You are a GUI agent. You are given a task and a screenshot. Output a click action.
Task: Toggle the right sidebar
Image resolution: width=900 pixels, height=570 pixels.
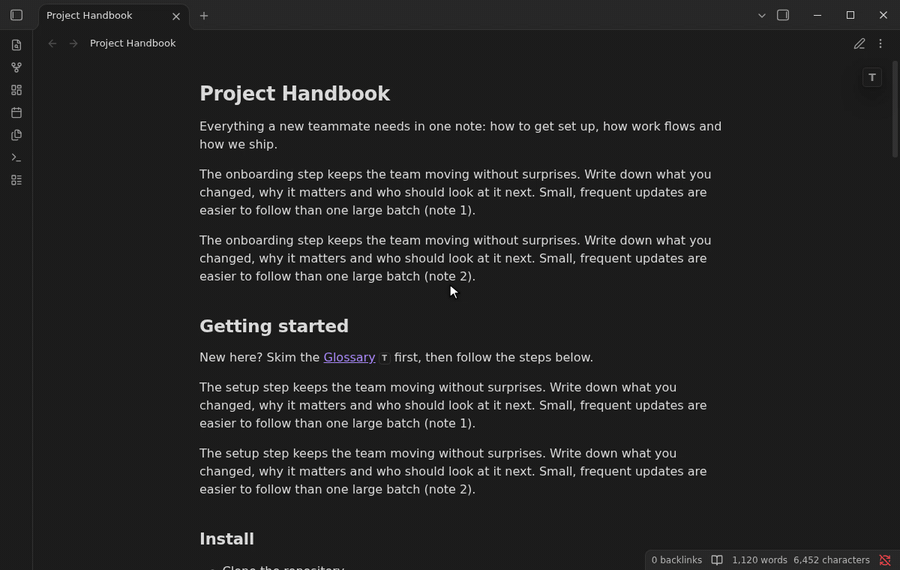coord(783,15)
